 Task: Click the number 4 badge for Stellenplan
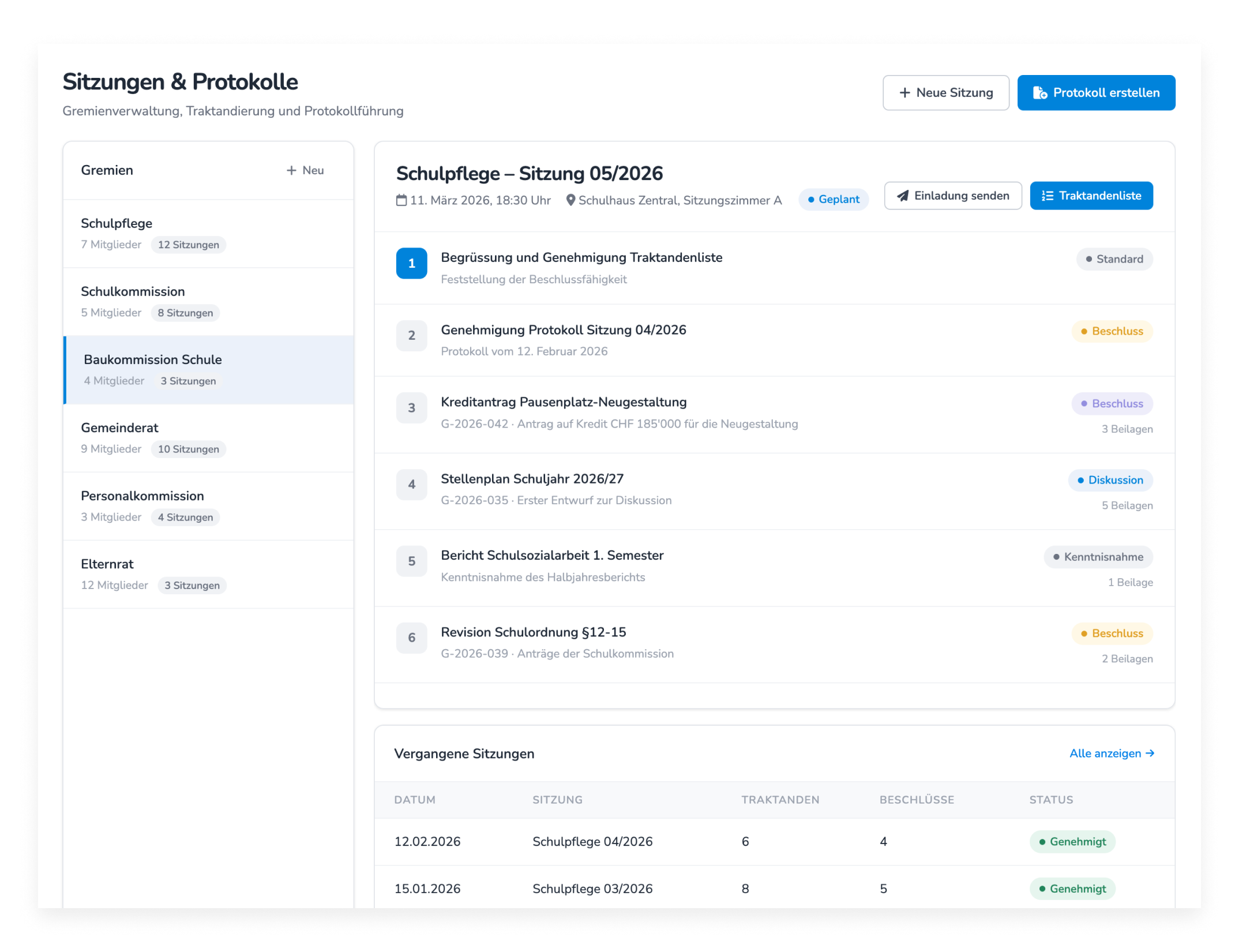tap(411, 485)
